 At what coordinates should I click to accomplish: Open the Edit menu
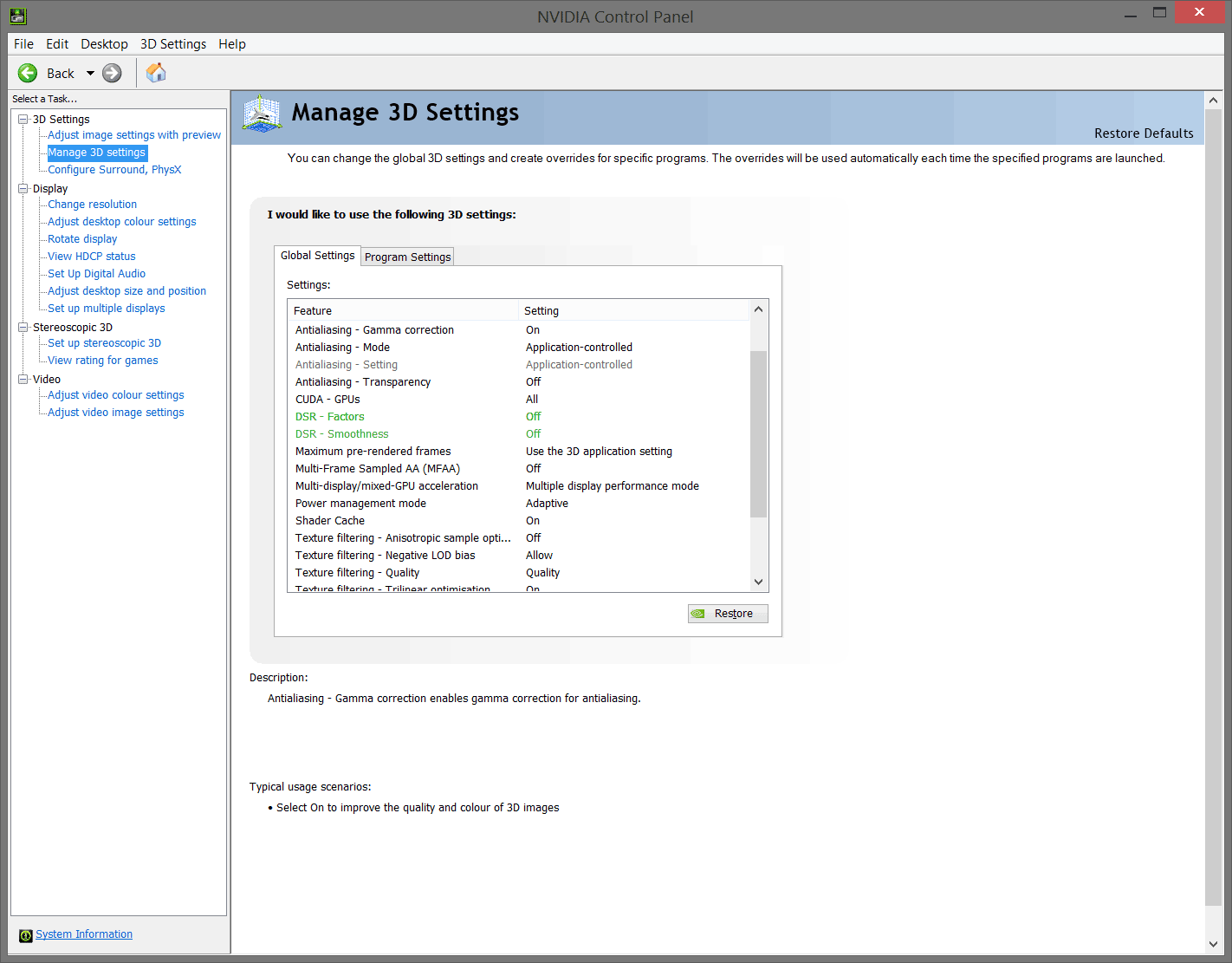[57, 44]
